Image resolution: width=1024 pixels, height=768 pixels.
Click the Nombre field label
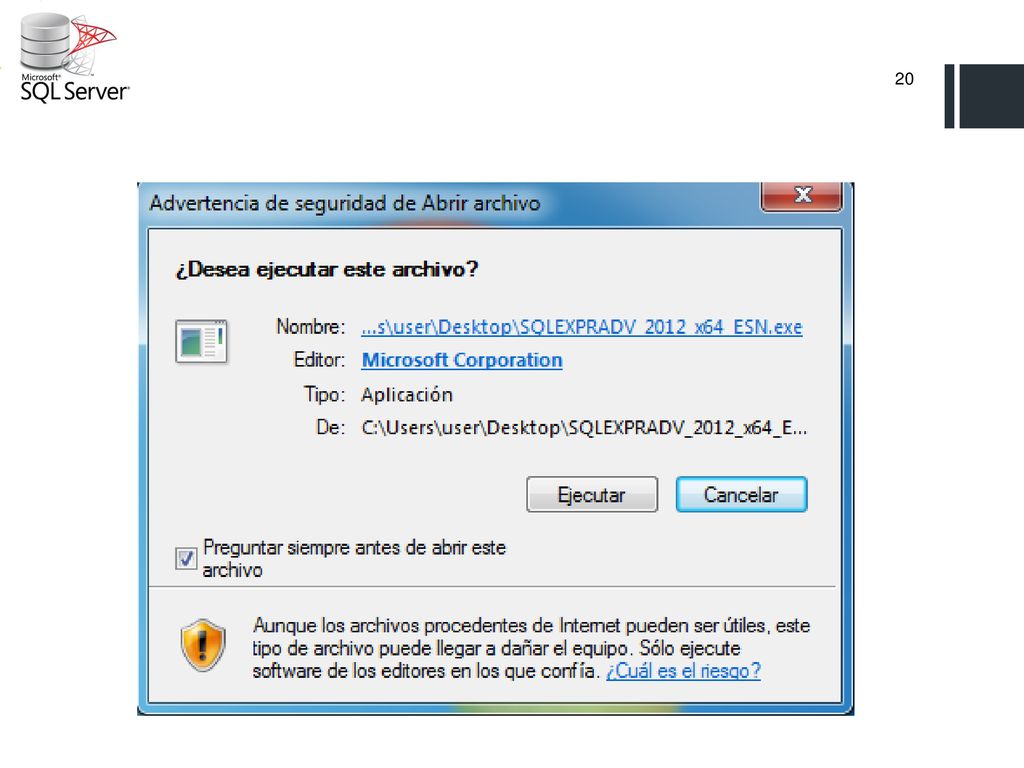tap(310, 327)
